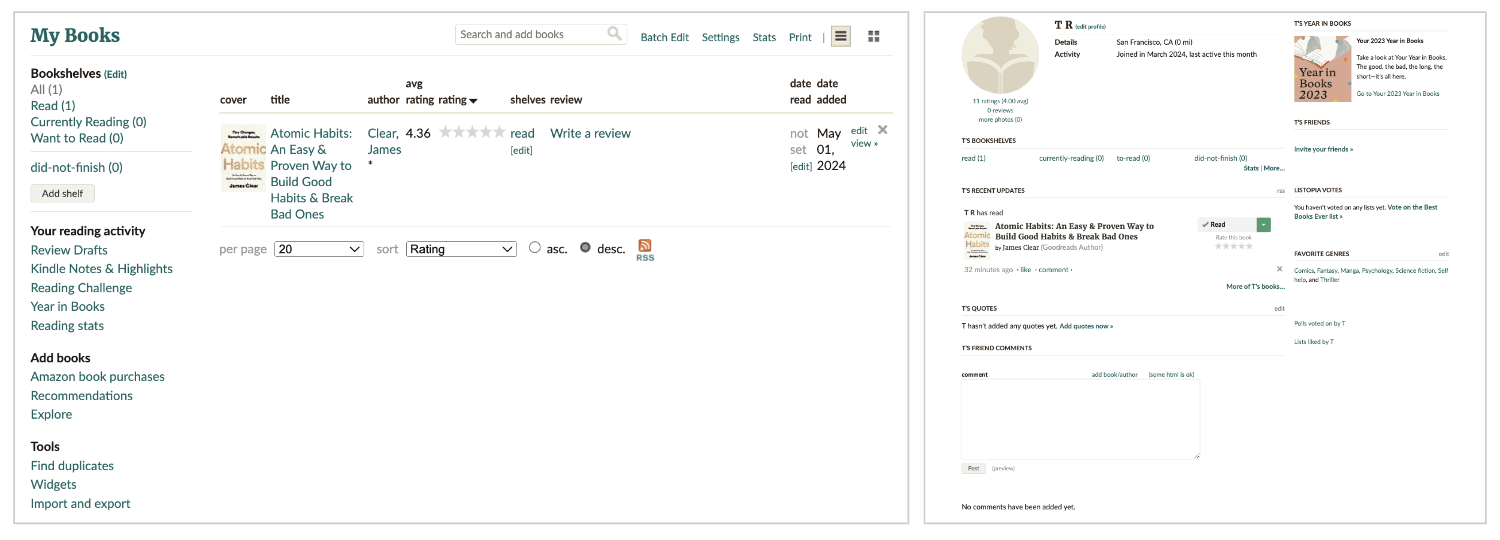Open Year in Books sidebar link
1500x540 pixels.
coord(68,307)
